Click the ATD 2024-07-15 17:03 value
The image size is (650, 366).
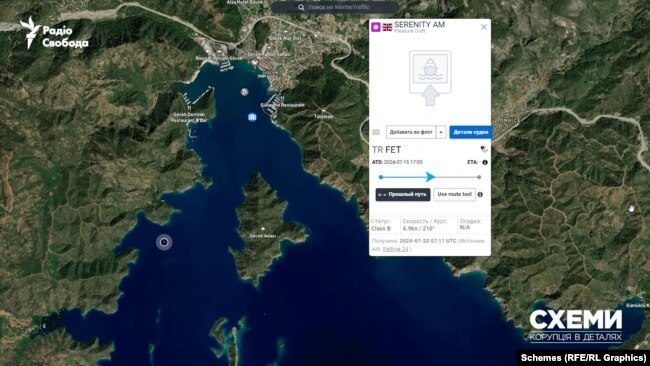(x=403, y=162)
